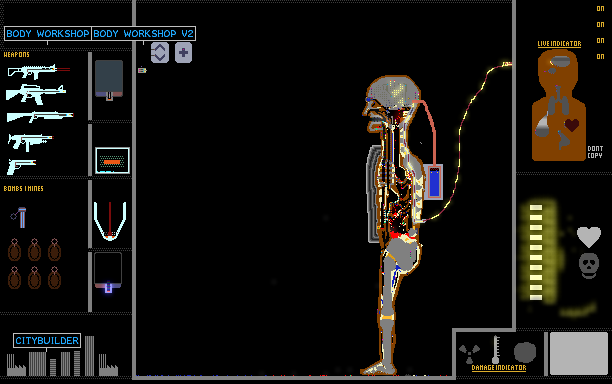Select the pistol in the weapons list
612x384 pixels.
click(x=21, y=166)
